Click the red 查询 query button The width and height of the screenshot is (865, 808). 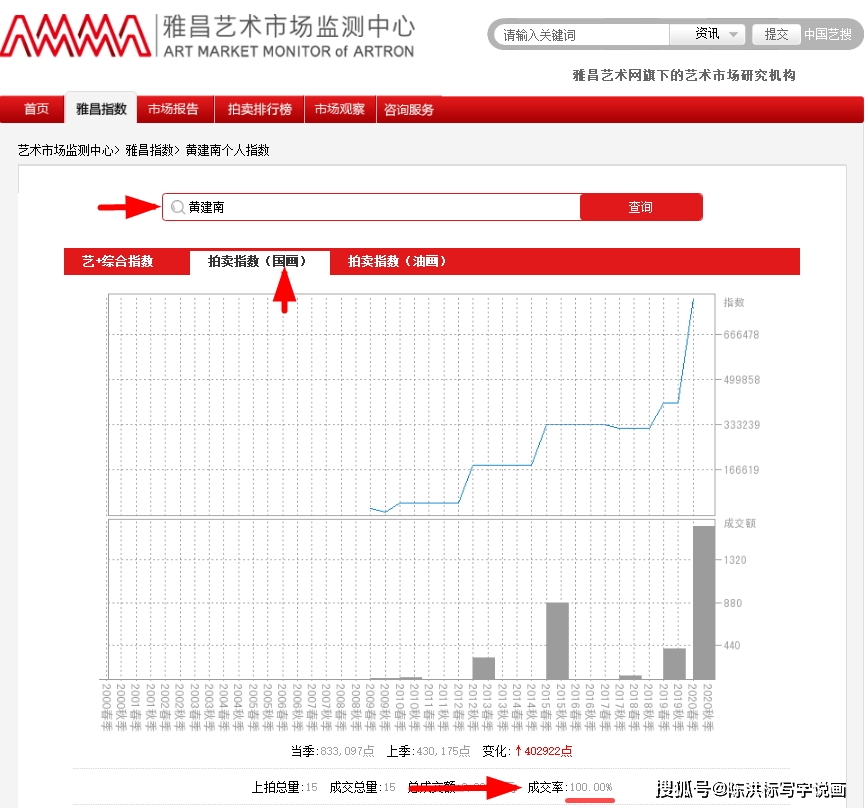(x=641, y=207)
